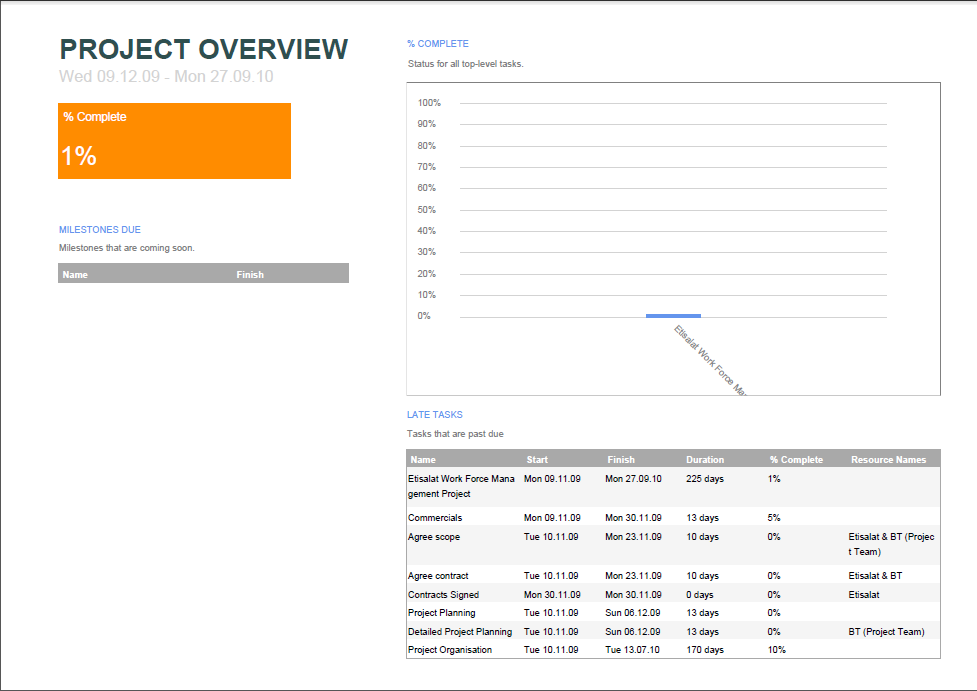977x691 pixels.
Task: Click Finish header in milestones table
Action: point(250,275)
